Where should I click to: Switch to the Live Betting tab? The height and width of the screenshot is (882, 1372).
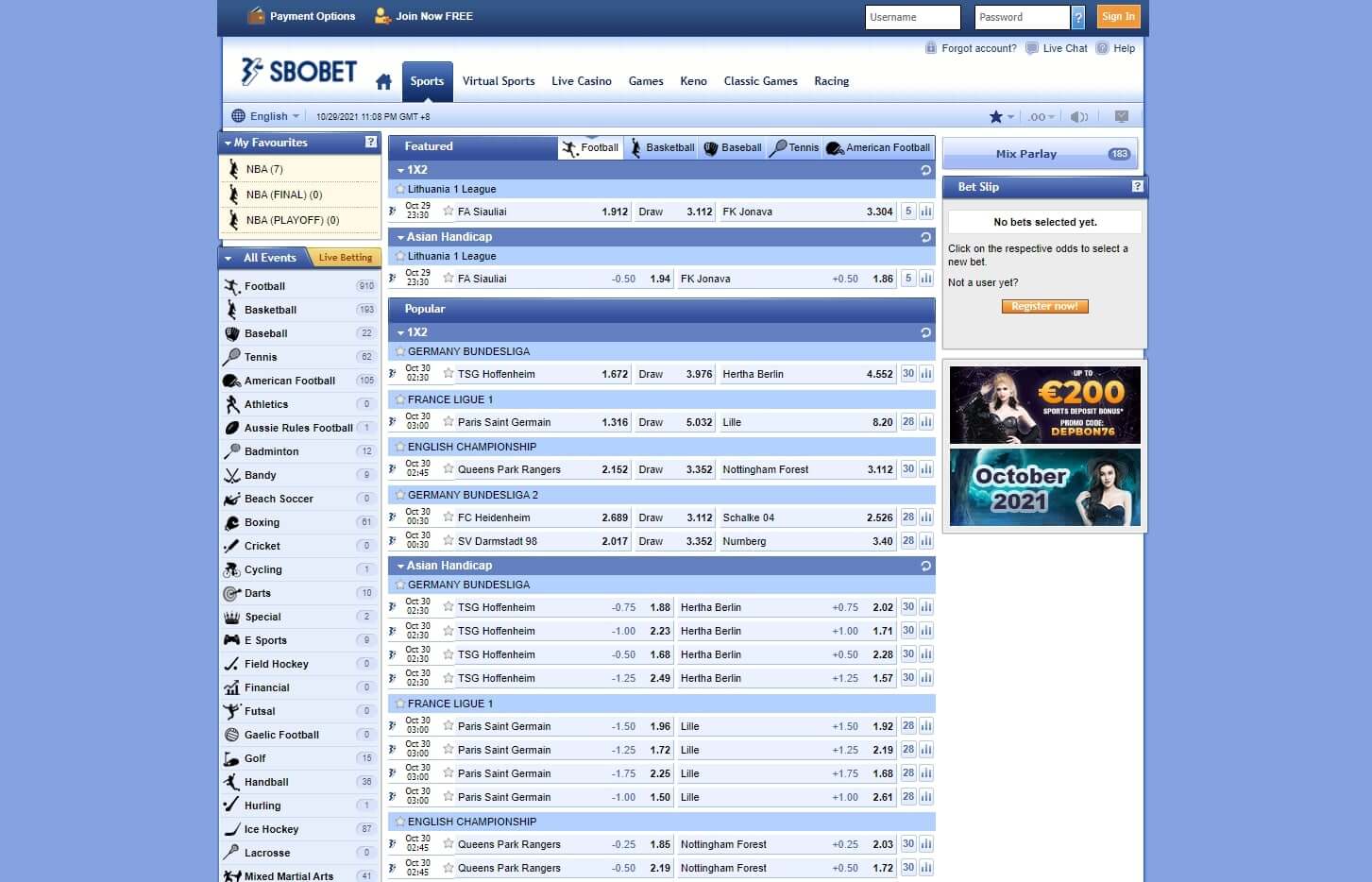pos(344,257)
